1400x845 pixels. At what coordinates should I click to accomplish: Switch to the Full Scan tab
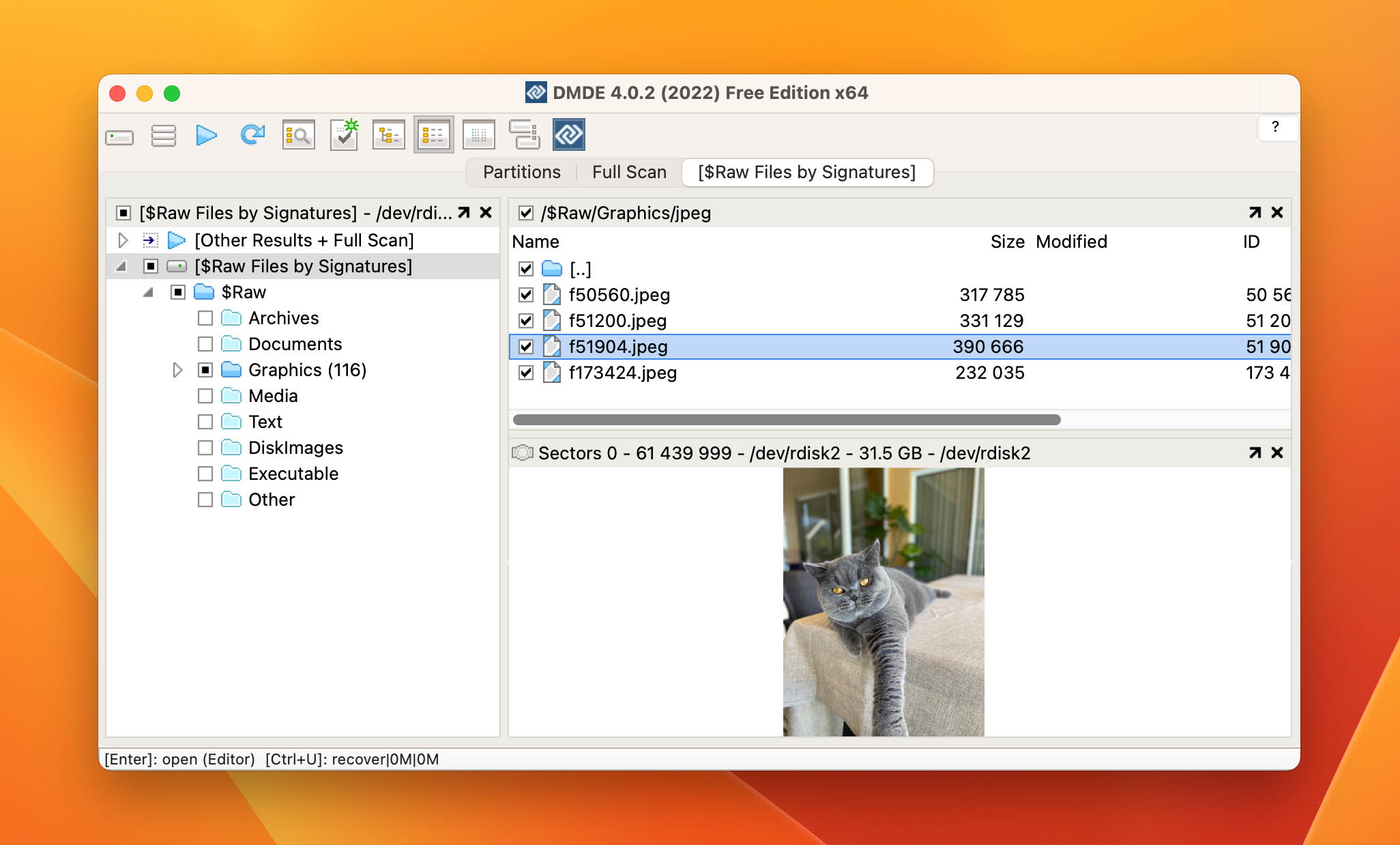[629, 172]
